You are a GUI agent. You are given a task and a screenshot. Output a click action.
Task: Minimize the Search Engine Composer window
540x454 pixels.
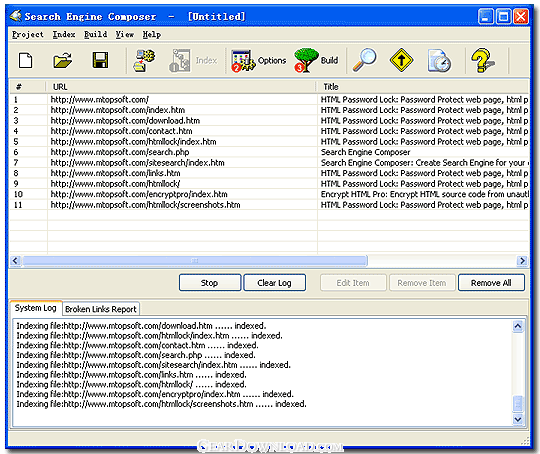pyautogui.click(x=485, y=16)
